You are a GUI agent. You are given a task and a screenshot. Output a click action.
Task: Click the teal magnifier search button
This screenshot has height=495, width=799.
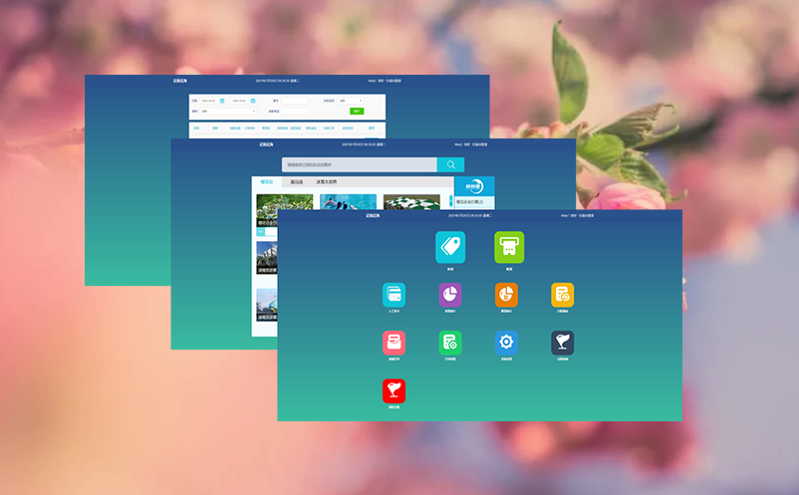pyautogui.click(x=450, y=165)
